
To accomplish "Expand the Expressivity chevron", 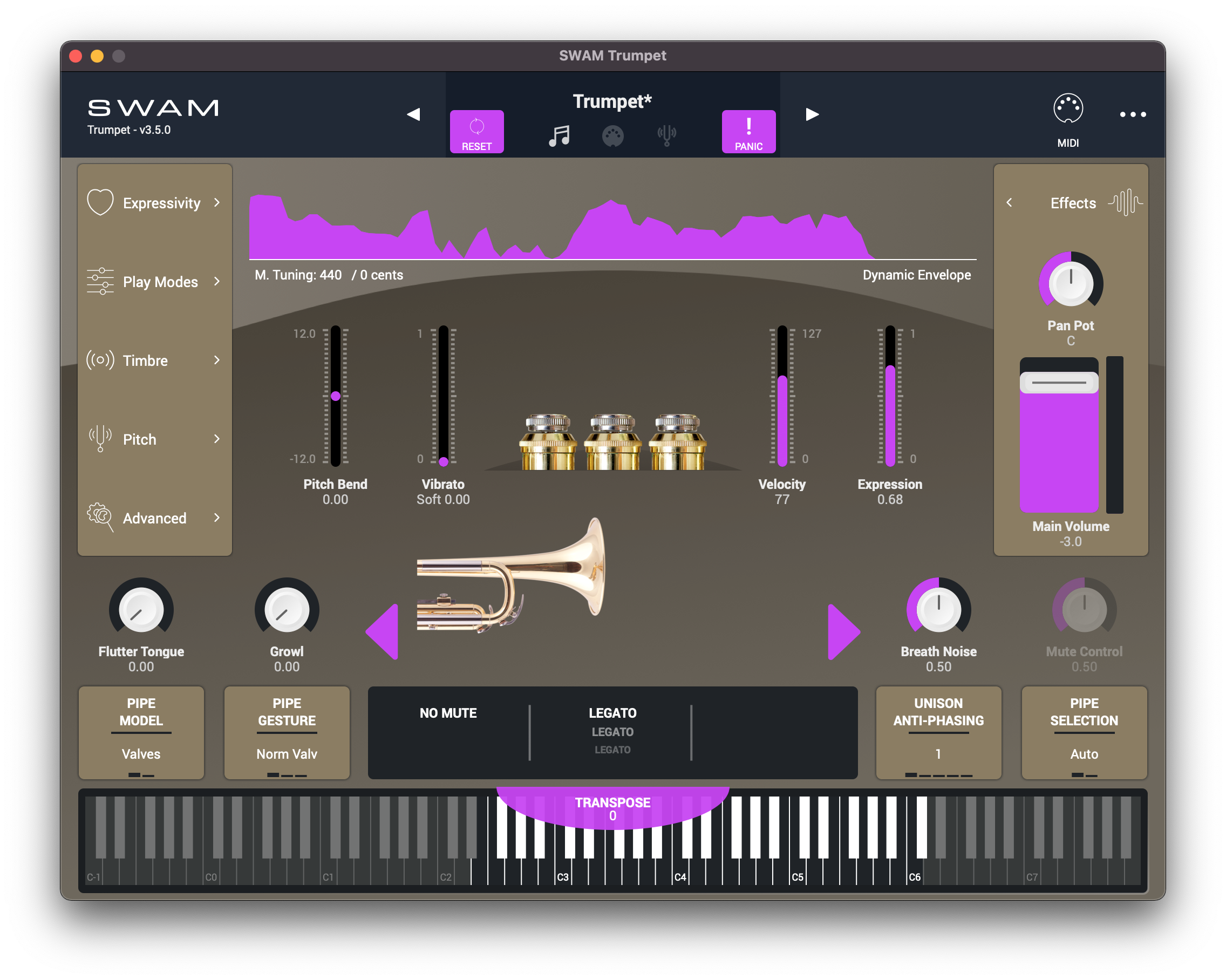I will [216, 202].
